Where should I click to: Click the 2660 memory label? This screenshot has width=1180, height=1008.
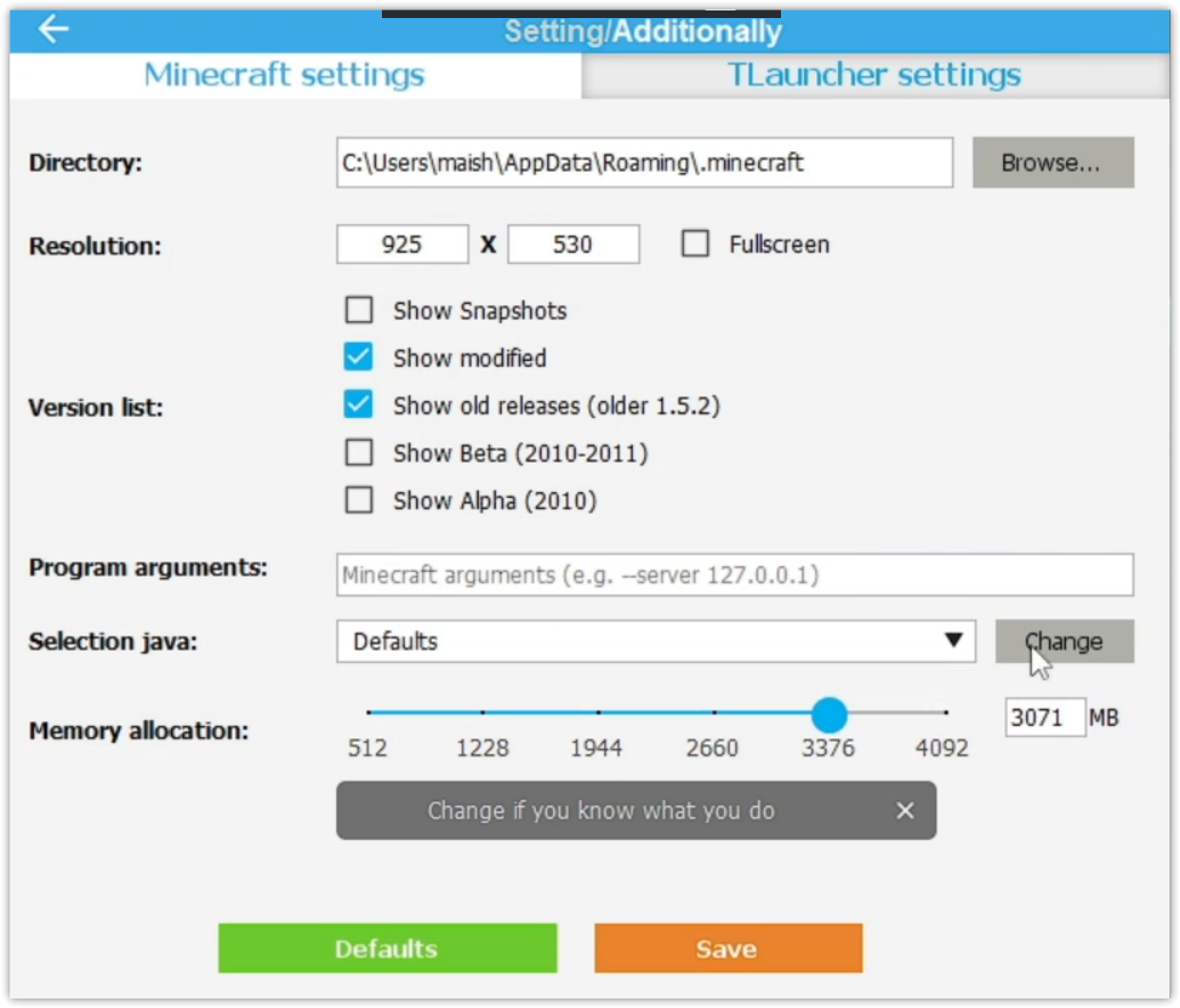[x=713, y=749]
